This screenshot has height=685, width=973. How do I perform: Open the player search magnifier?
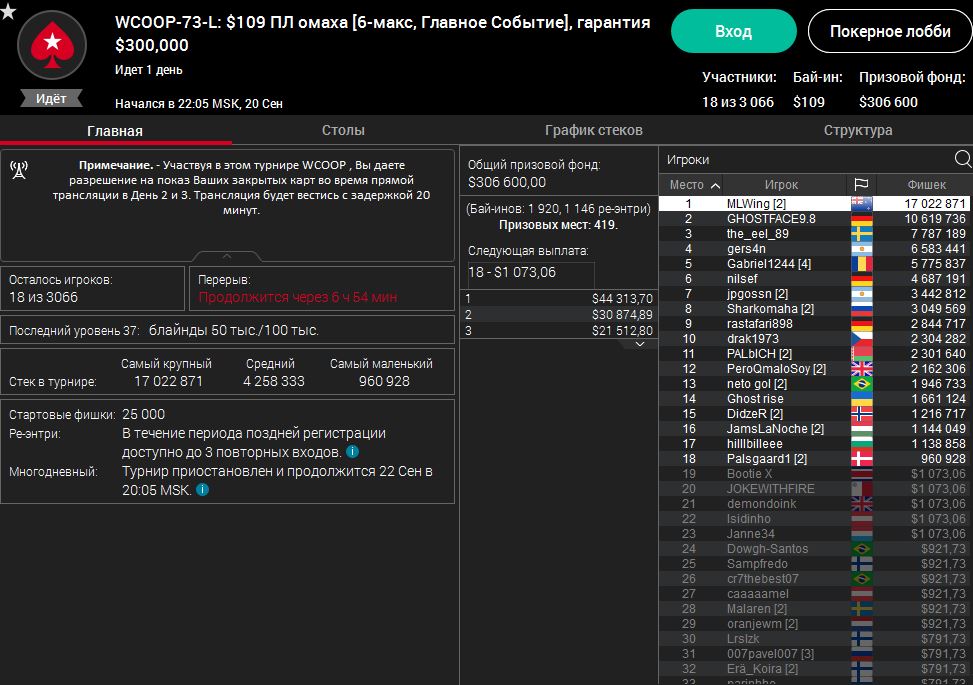coord(963,159)
